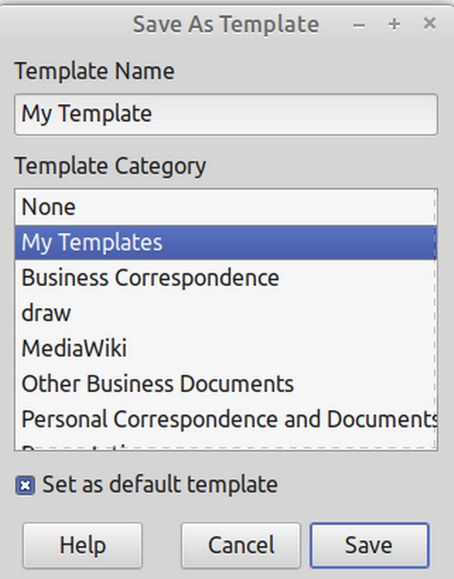
Task: Minimize the dialog using the dash icon
Action: click(x=359, y=25)
